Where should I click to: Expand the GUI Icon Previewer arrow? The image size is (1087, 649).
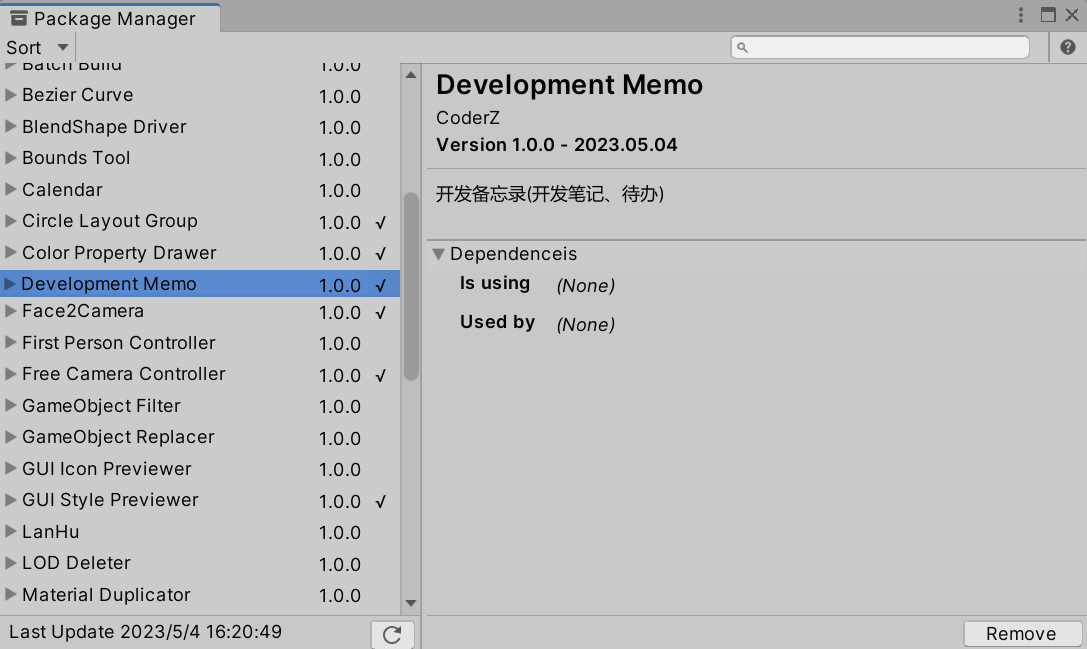click(10, 469)
